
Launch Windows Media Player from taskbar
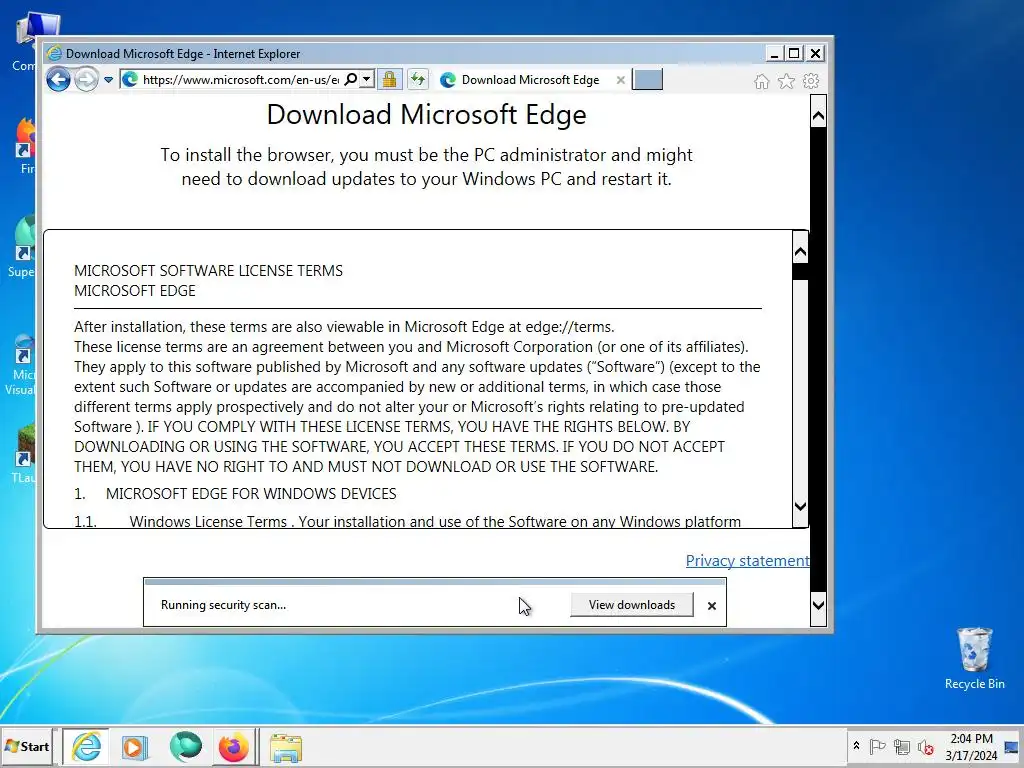point(135,747)
